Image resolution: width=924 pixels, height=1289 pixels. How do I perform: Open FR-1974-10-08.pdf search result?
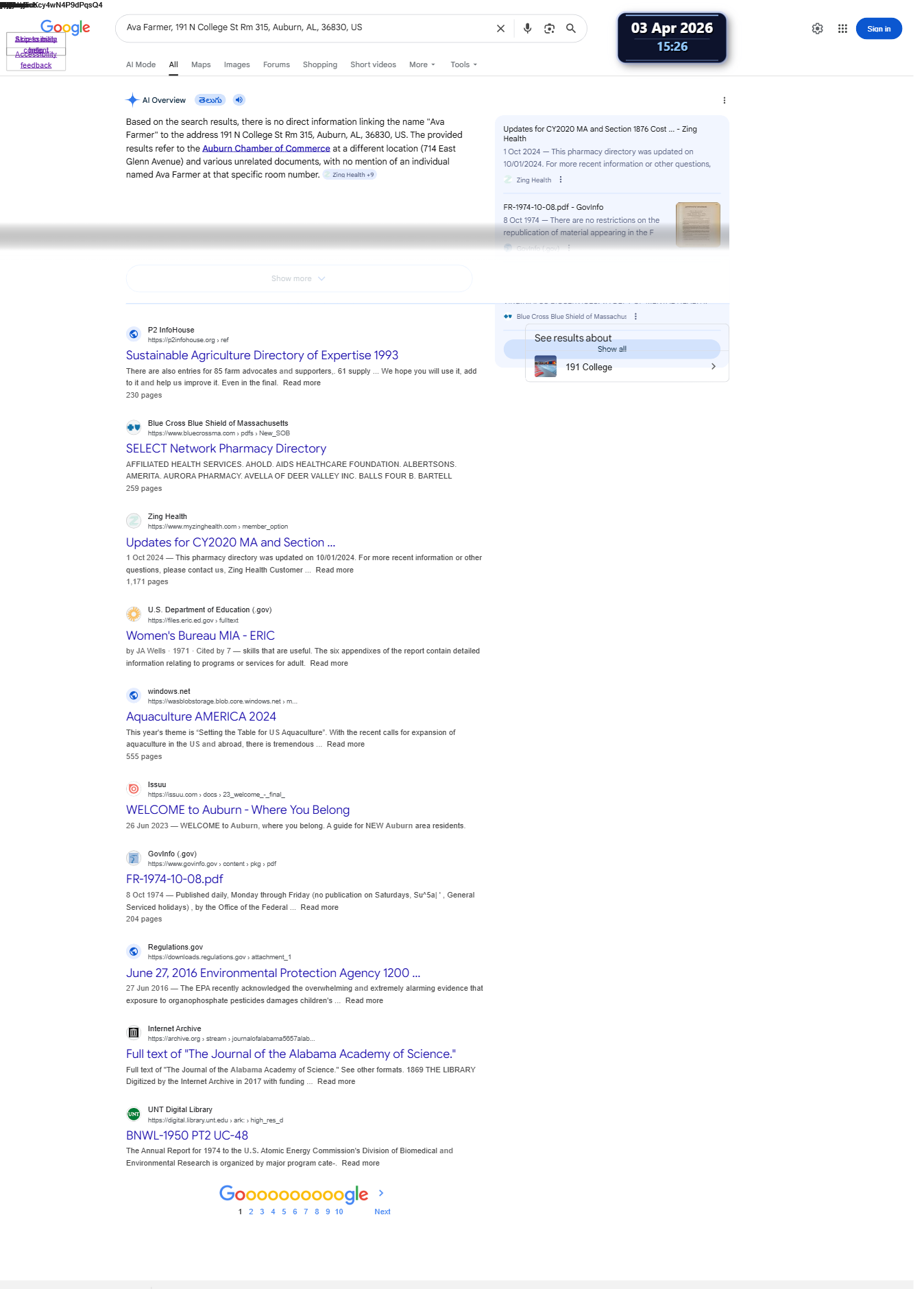[175, 879]
